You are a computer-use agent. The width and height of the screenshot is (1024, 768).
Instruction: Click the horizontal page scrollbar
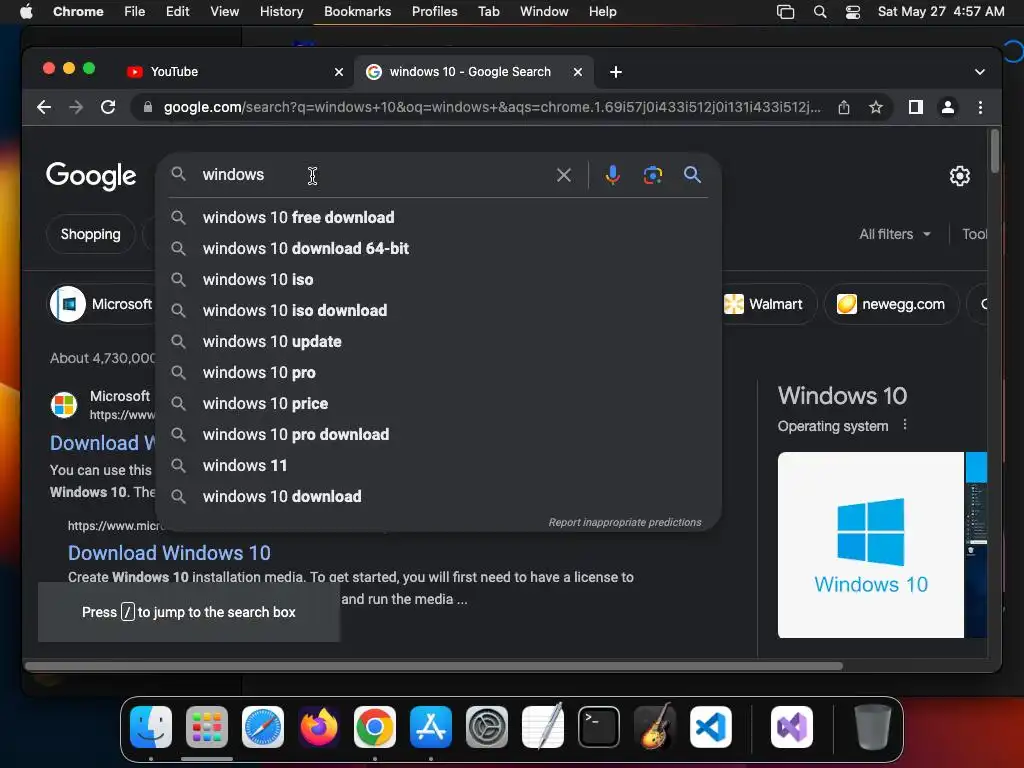coord(434,666)
